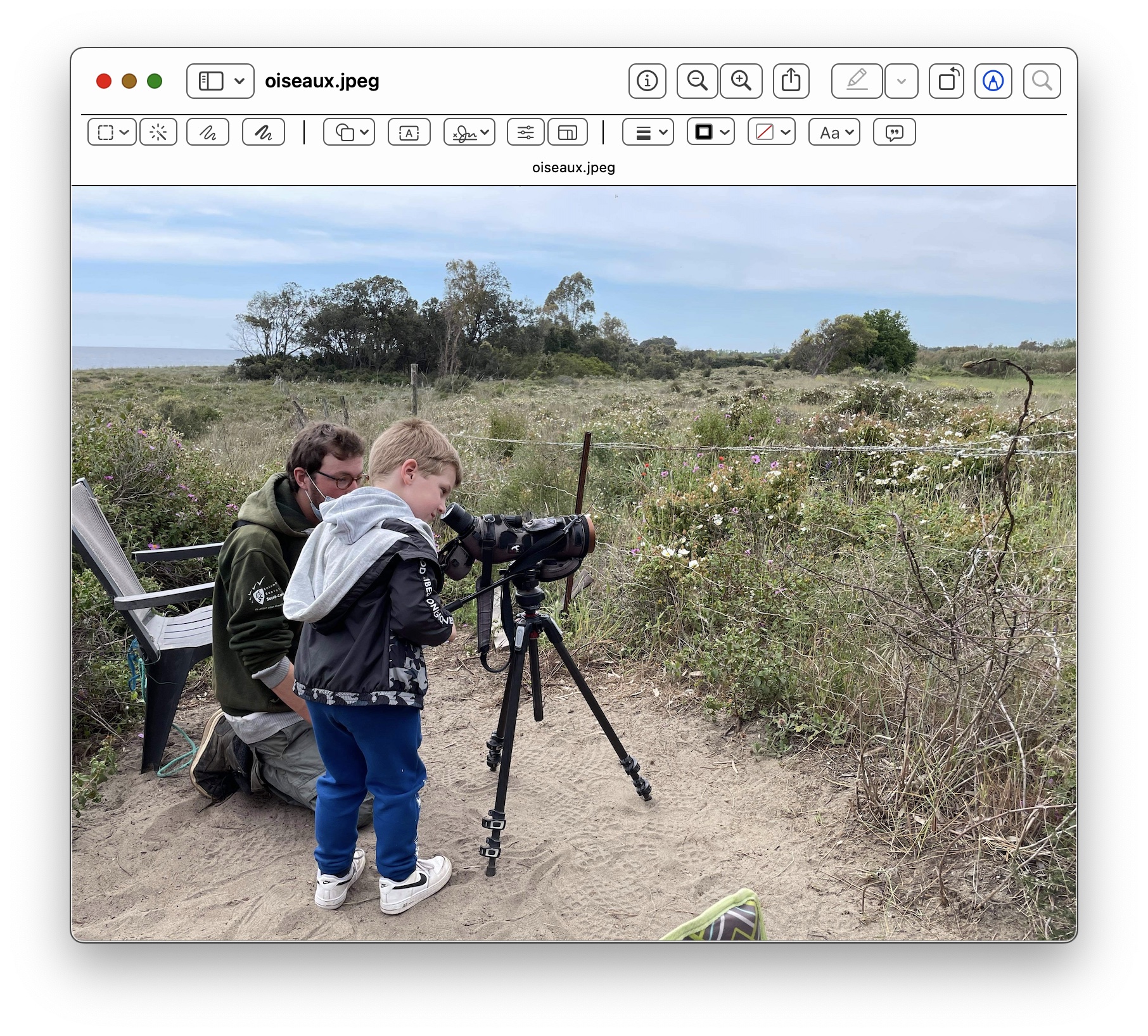
Task: Toggle the sidebar view button
Action: coord(211,81)
